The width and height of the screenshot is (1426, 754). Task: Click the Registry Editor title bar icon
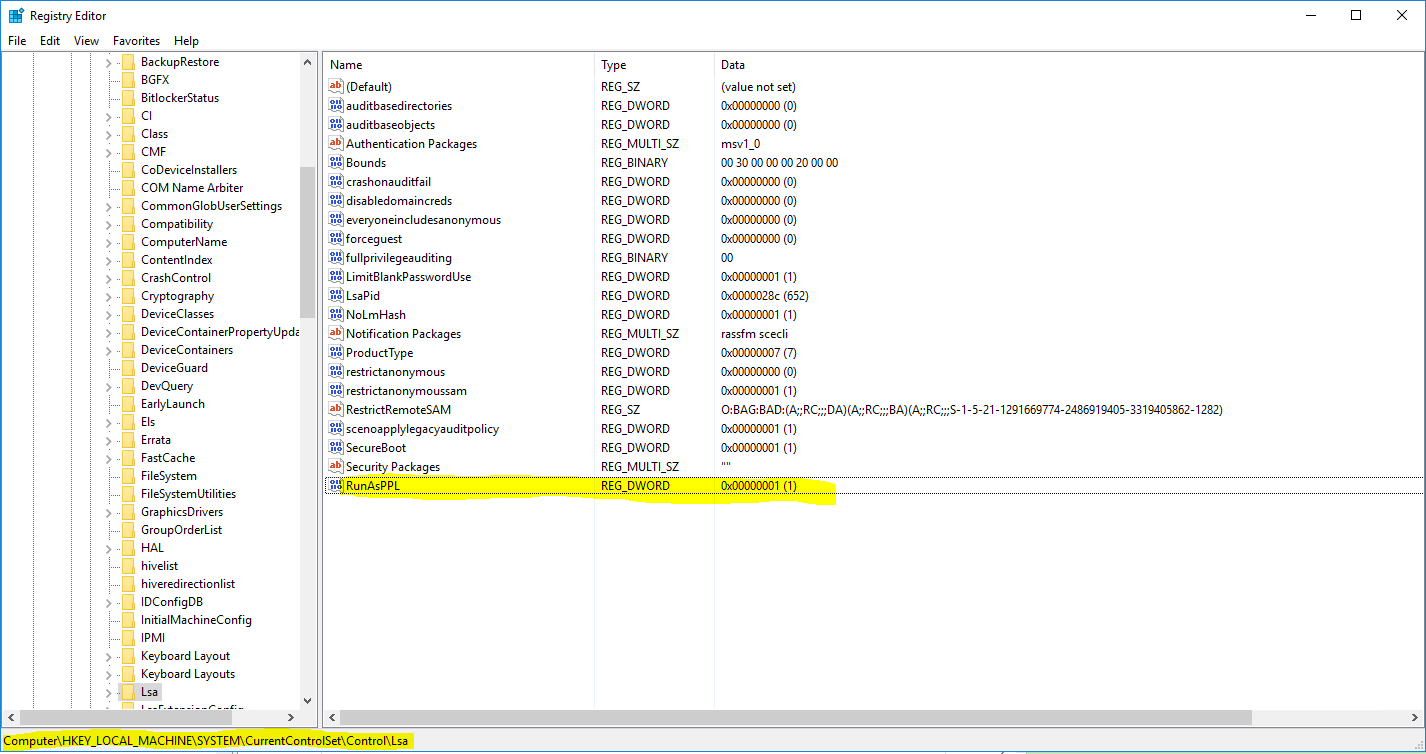16,15
